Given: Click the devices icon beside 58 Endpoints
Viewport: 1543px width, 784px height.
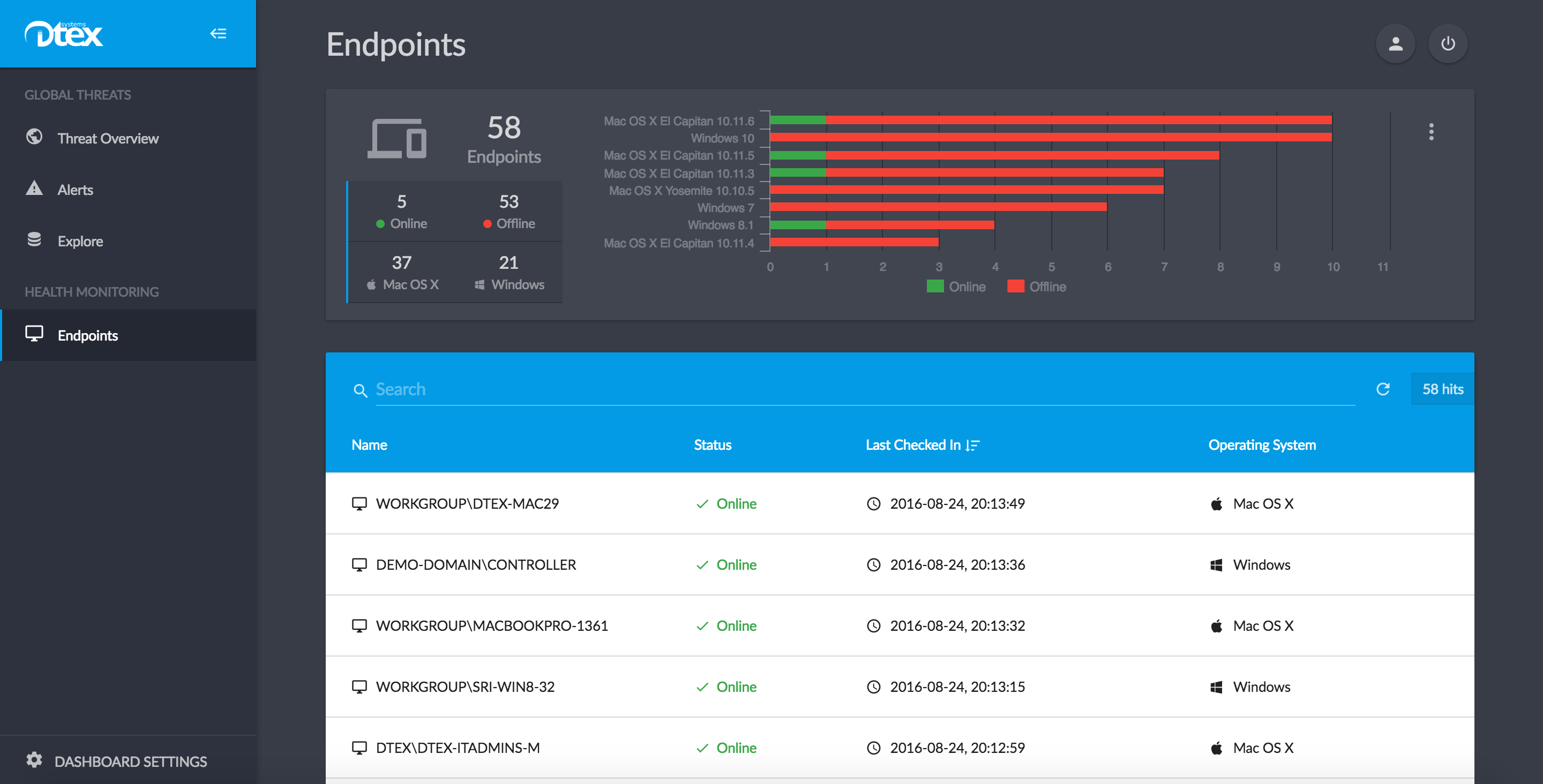Looking at the screenshot, I should pyautogui.click(x=396, y=138).
